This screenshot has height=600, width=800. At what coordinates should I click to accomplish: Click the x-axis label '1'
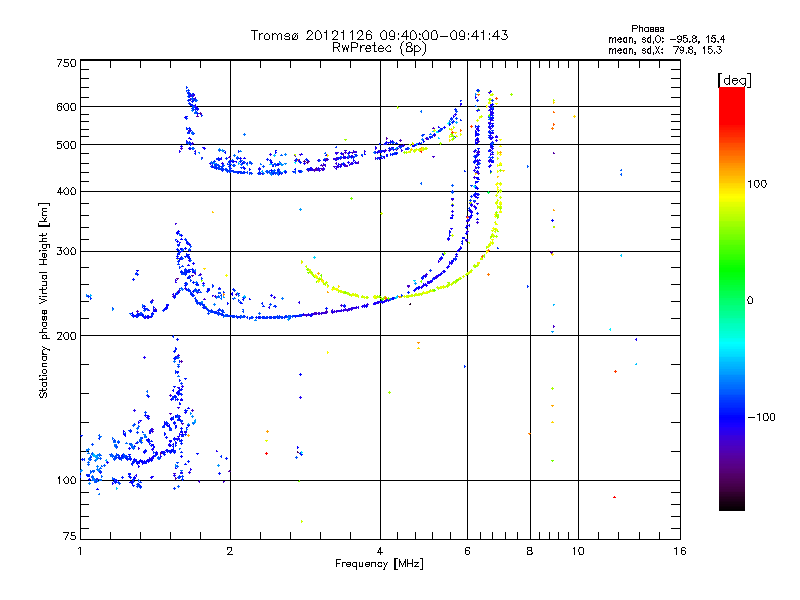tap(80, 551)
